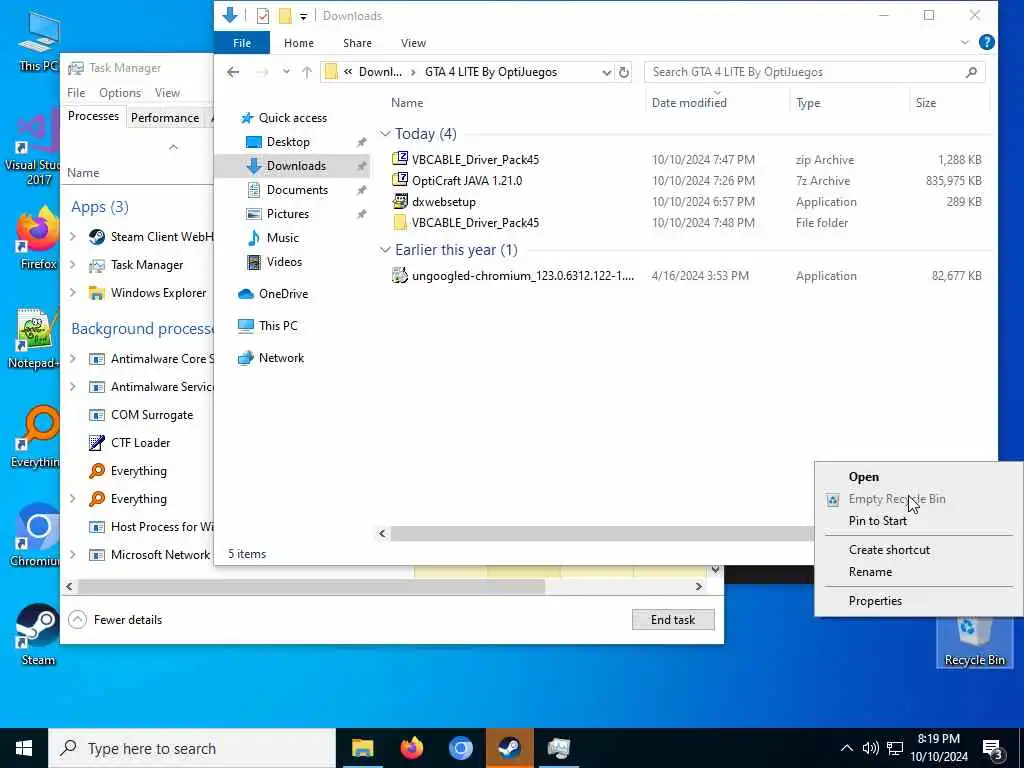Go up one folder level arrow
Viewport: 1024px width, 768px height.
tap(307, 72)
